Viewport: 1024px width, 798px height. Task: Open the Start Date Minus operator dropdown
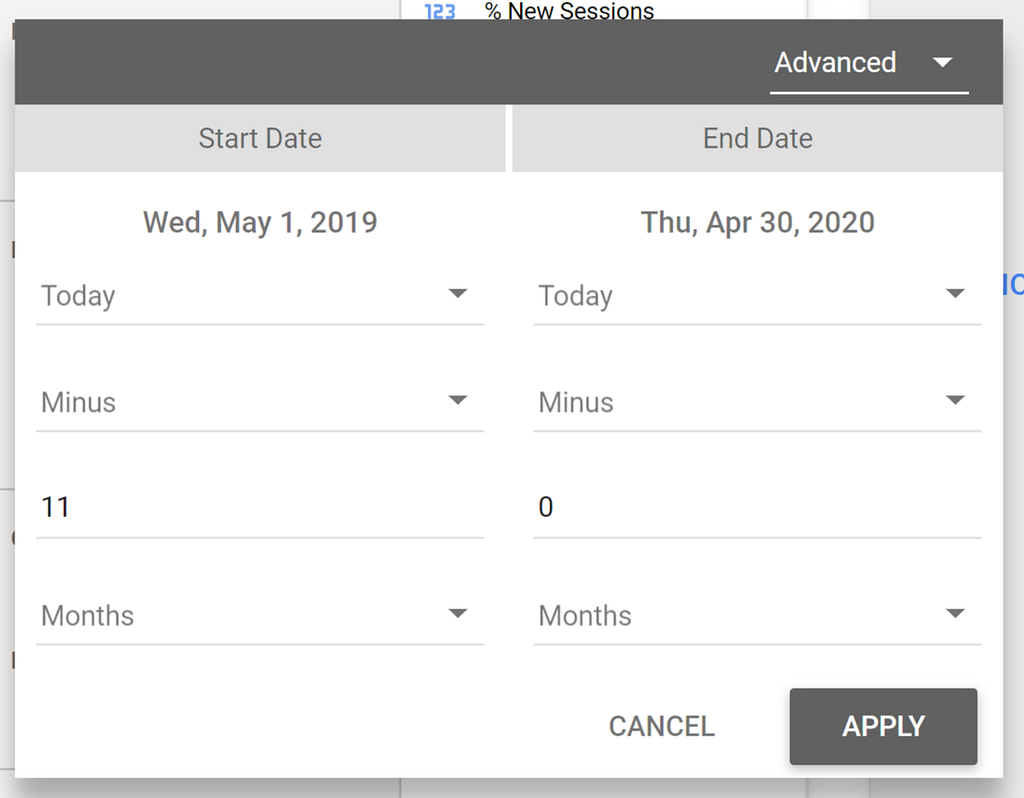tap(260, 402)
